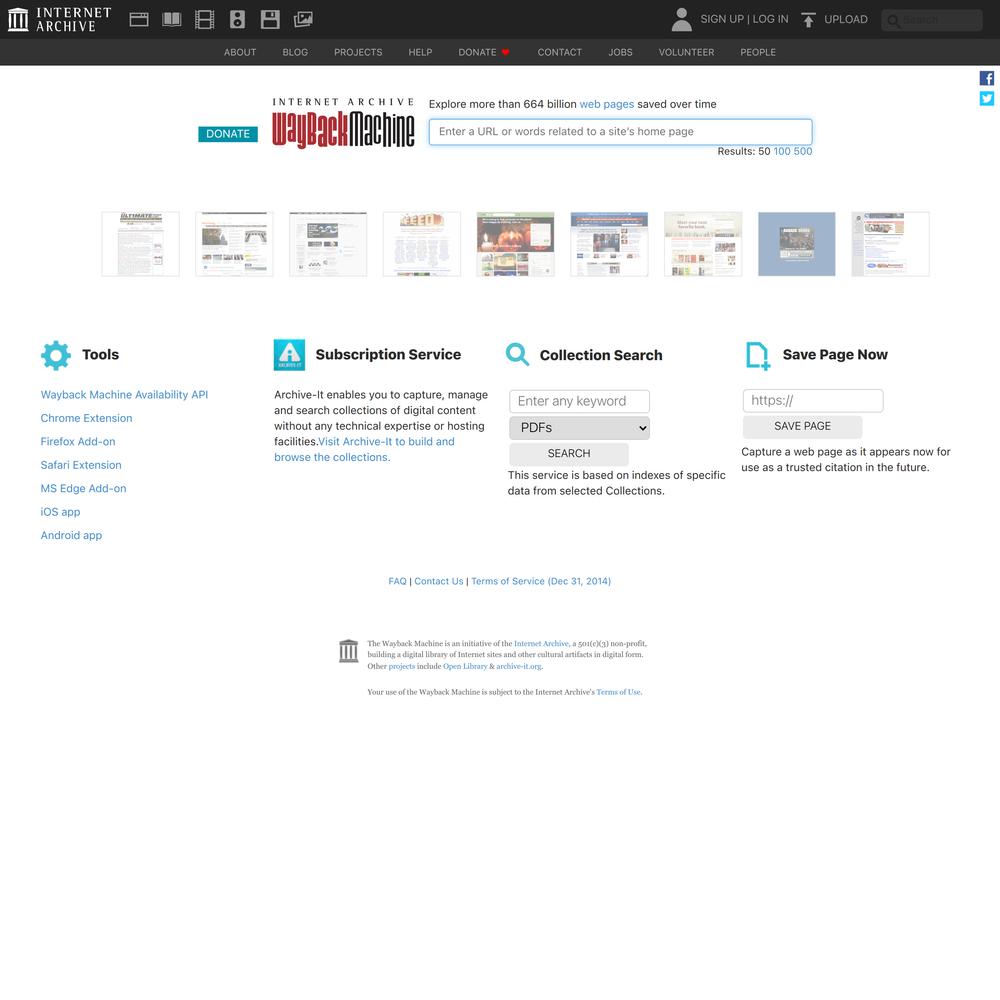
Task: Focus the top-right Search box
Action: (x=932, y=20)
